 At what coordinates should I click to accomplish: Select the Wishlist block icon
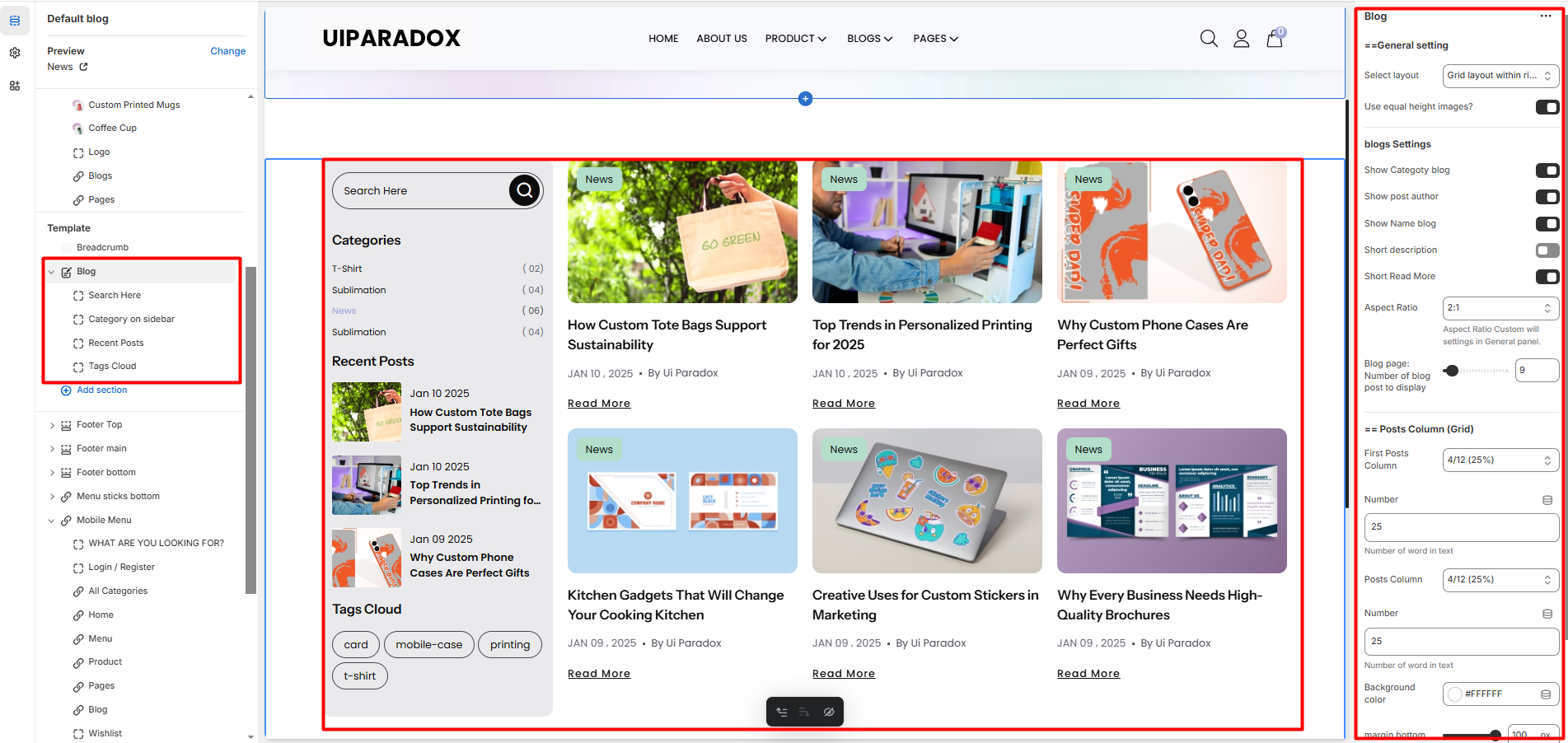tap(78, 734)
